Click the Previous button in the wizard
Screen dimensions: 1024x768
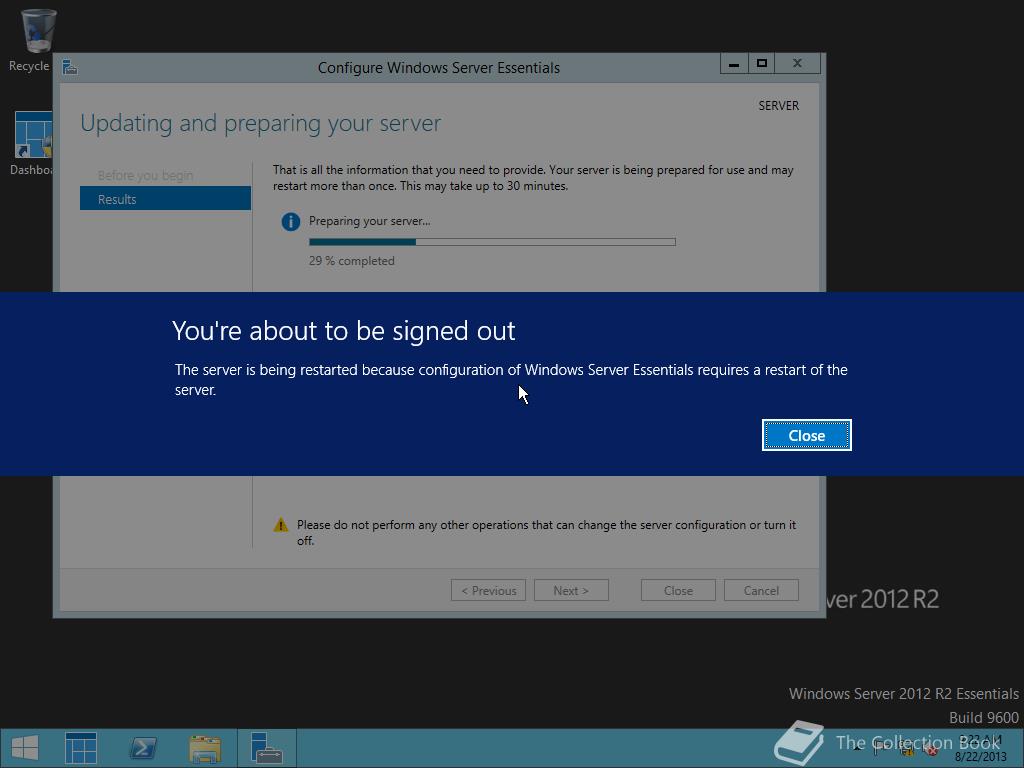tap(488, 590)
